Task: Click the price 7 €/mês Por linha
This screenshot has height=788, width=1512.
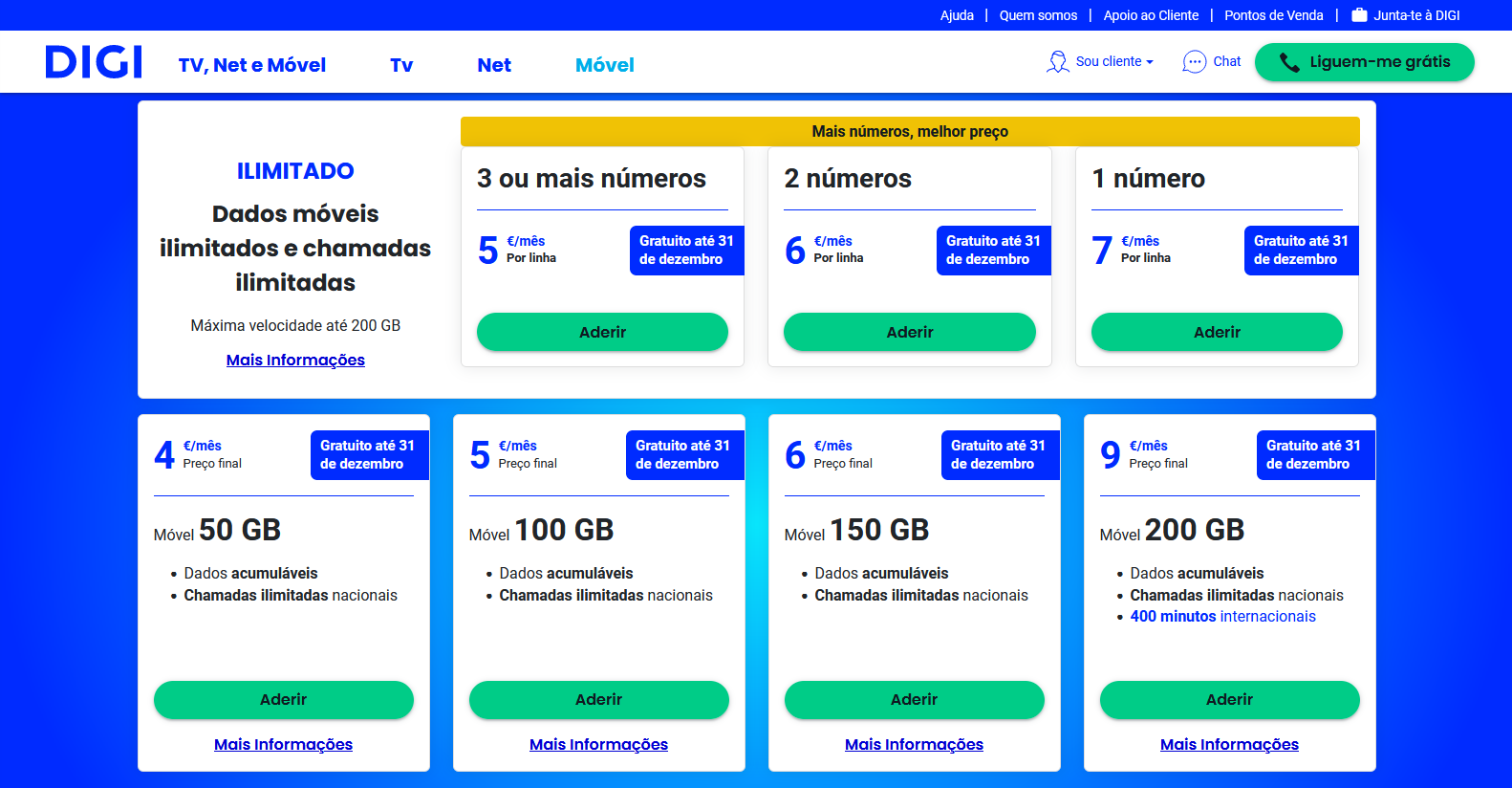Action: pyautogui.click(x=1131, y=250)
